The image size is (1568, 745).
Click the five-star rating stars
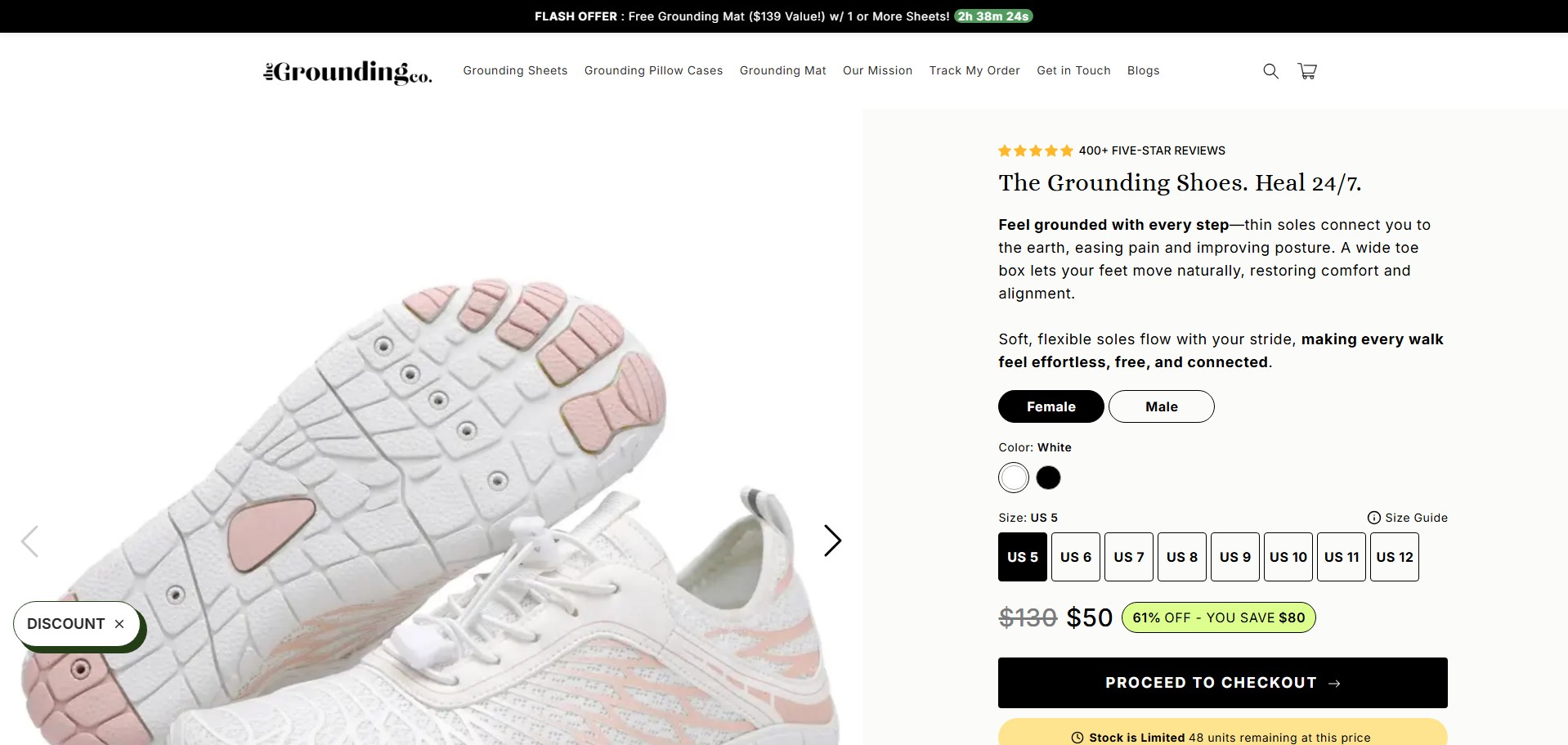[1036, 150]
